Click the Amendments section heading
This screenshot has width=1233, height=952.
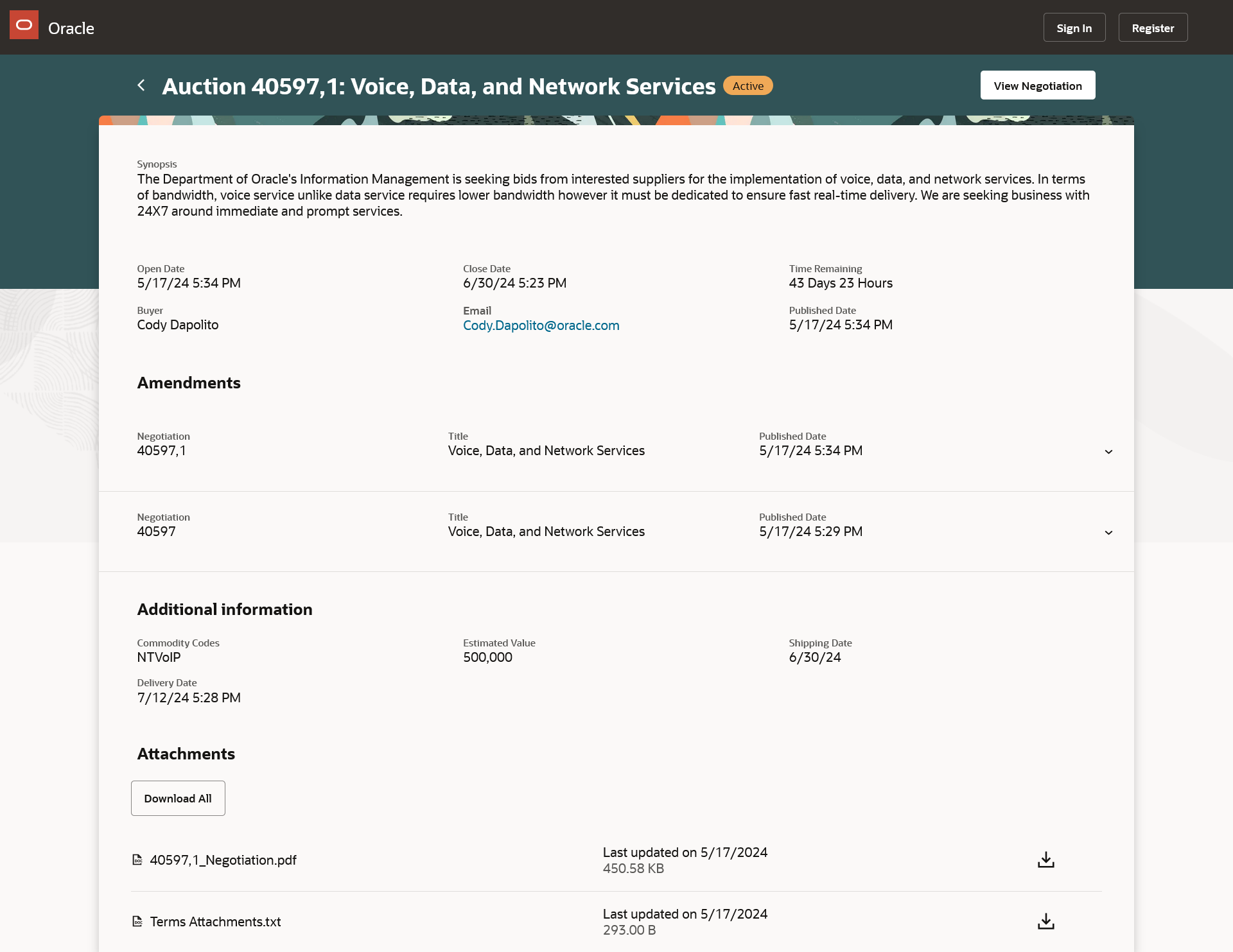[189, 383]
